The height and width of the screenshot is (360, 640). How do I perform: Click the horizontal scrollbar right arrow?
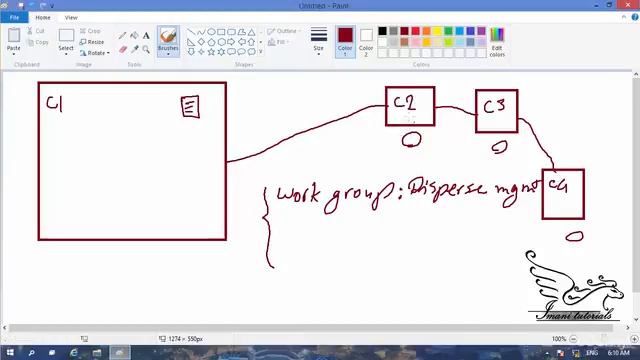click(628, 328)
